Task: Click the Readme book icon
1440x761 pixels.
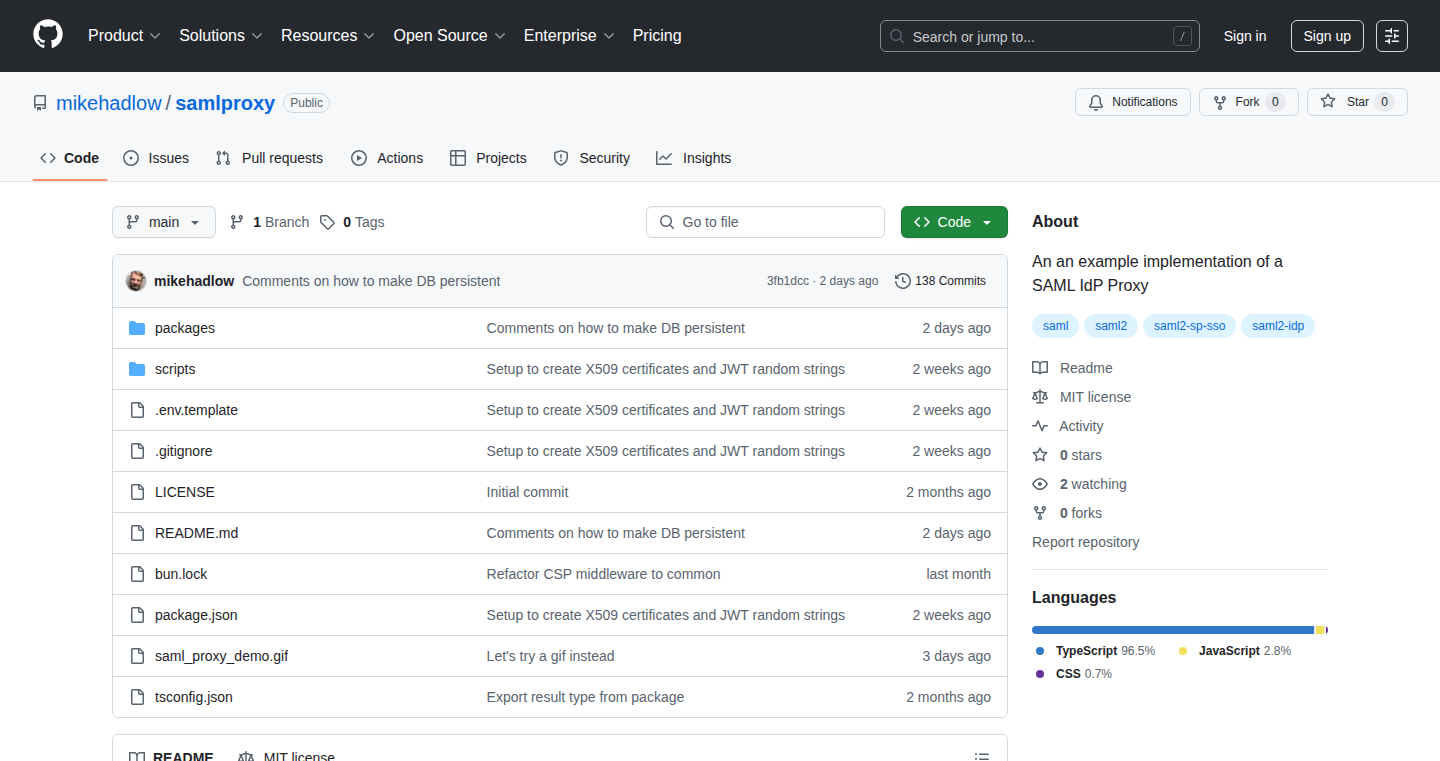Action: click(1040, 368)
